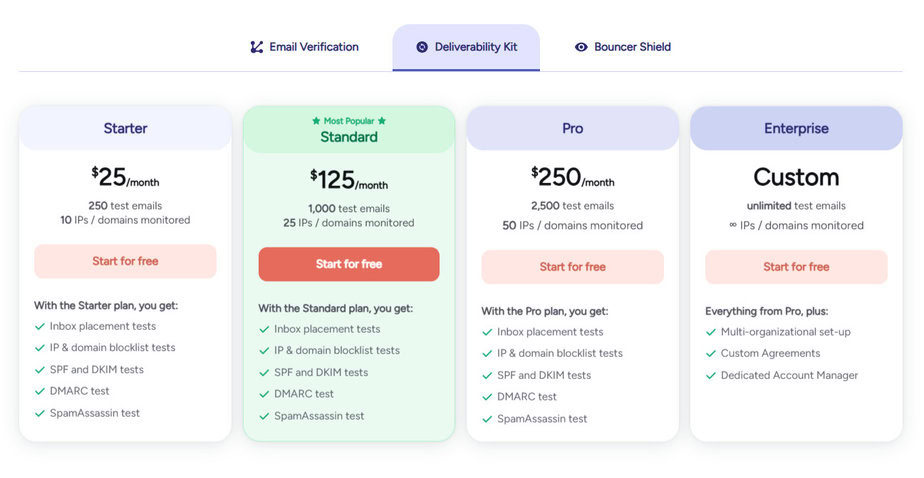Click the Pro plan $250/month price

coord(572,177)
